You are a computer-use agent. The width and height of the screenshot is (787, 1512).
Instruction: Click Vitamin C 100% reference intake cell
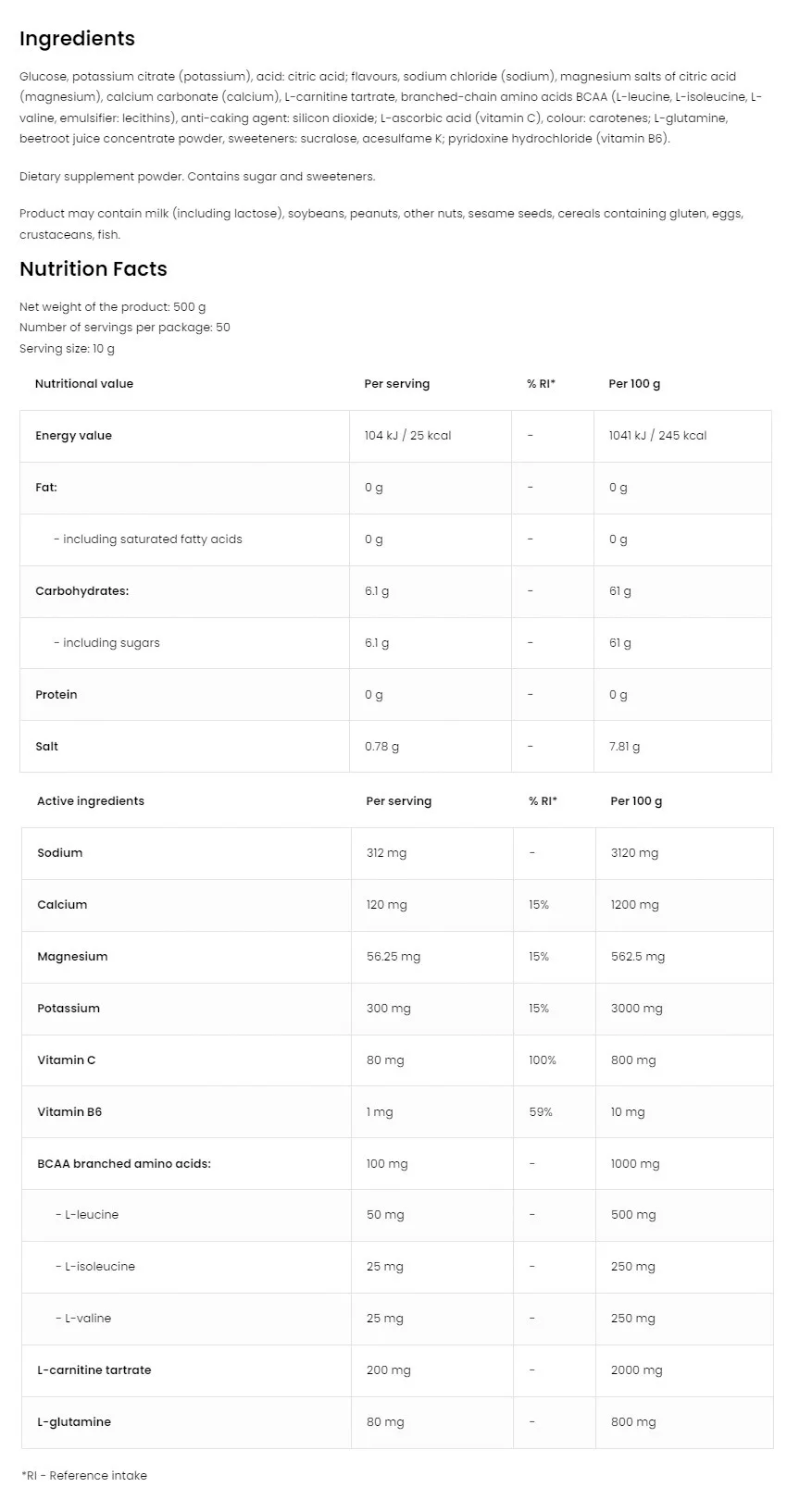pyautogui.click(x=543, y=1060)
